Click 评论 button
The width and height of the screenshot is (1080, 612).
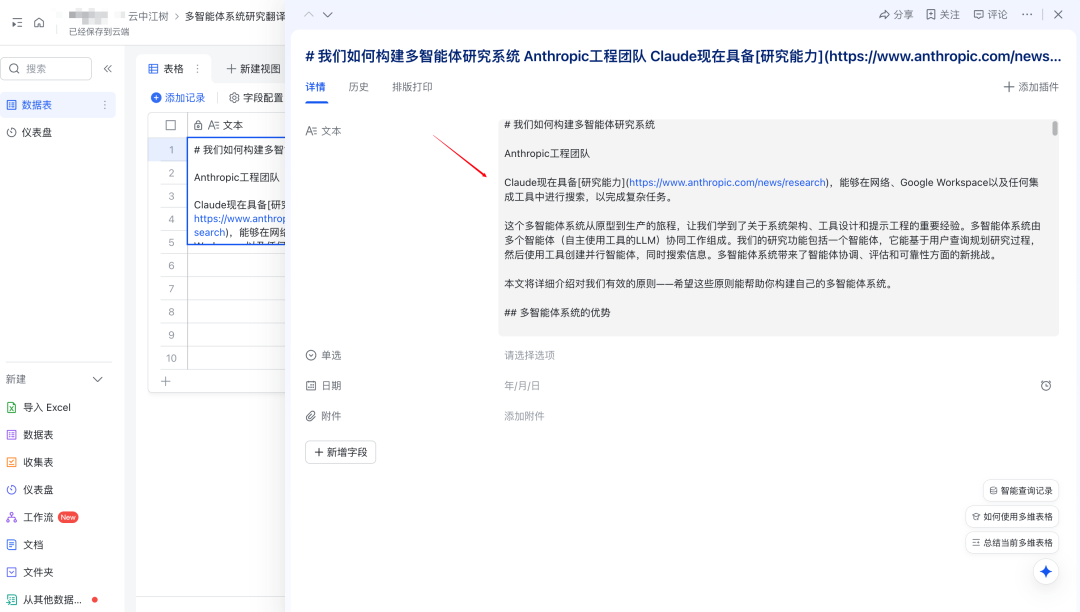click(990, 14)
